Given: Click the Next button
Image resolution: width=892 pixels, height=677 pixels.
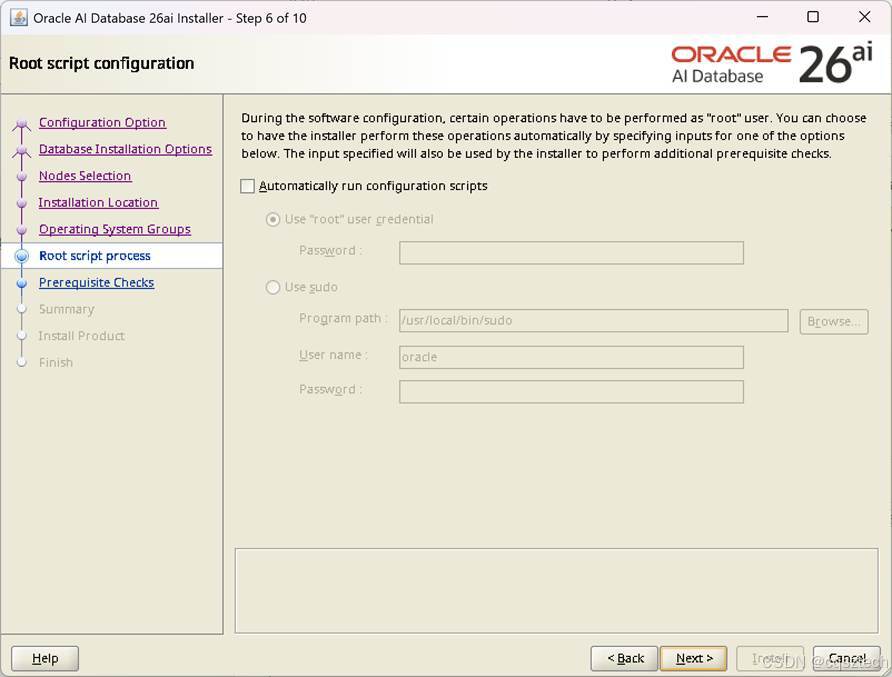Looking at the screenshot, I should [693, 659].
